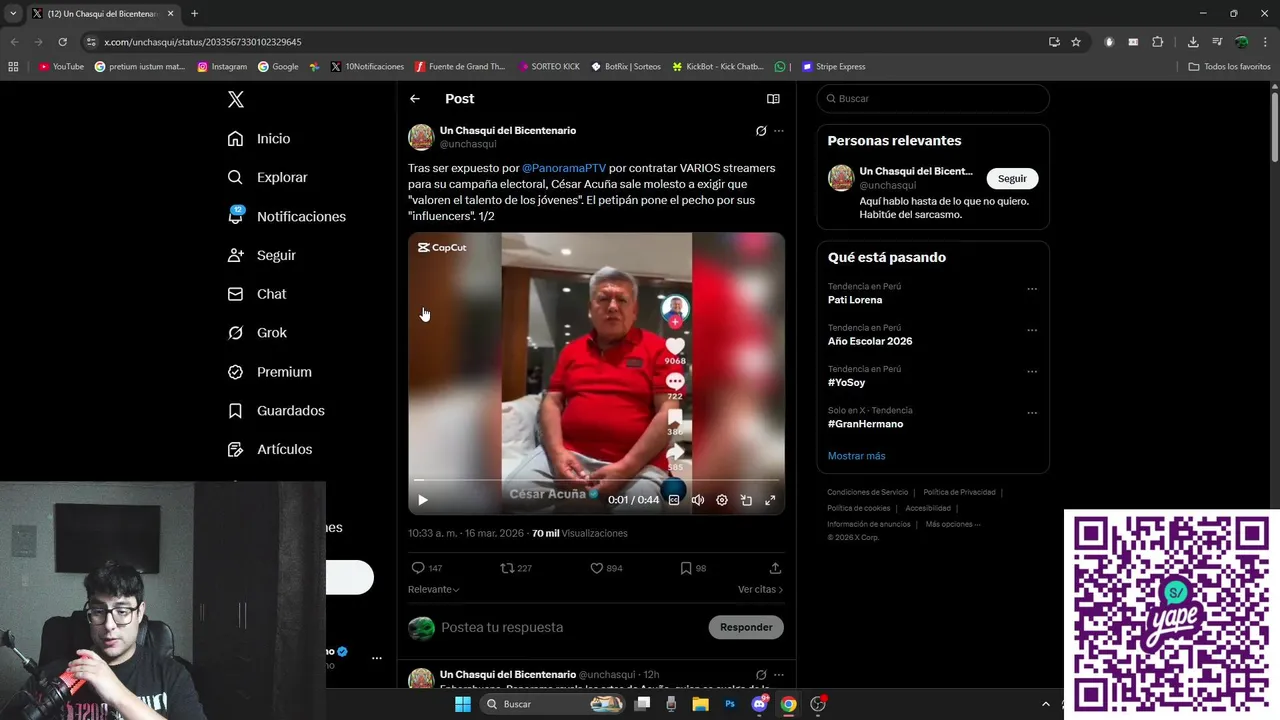Open reading view icon beside Post header
This screenshot has height=720, width=1280.
[773, 99]
